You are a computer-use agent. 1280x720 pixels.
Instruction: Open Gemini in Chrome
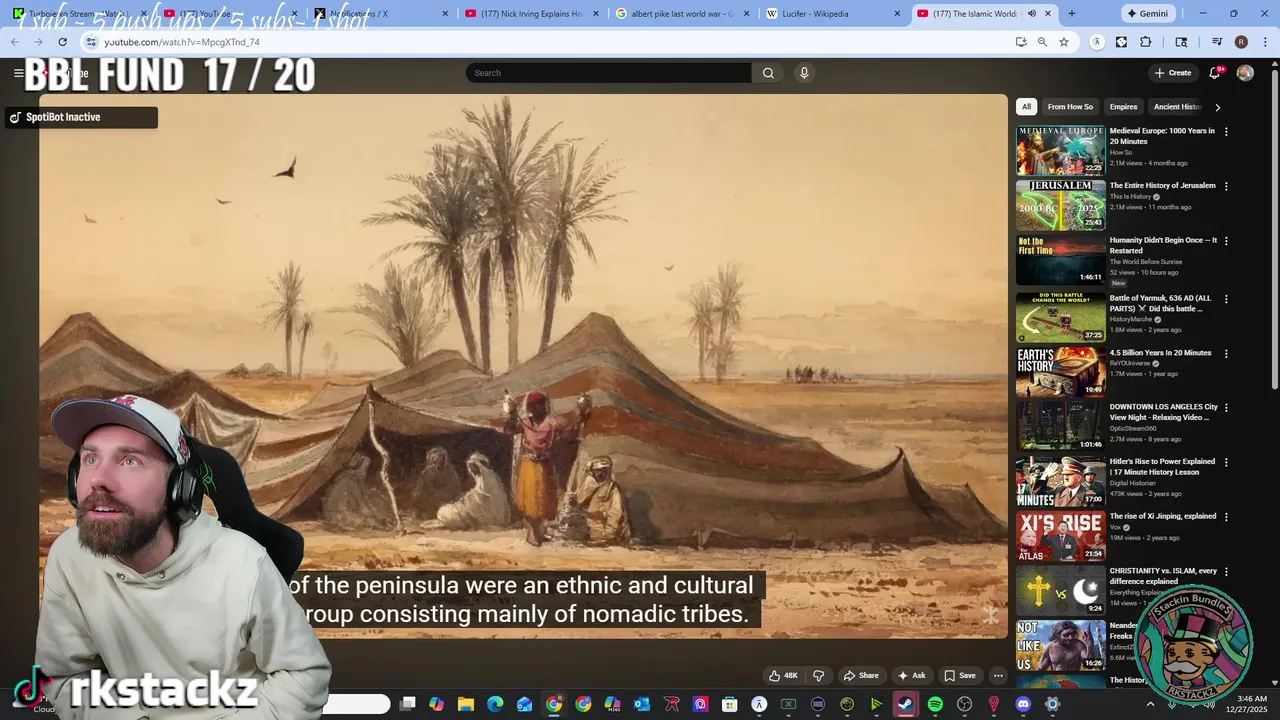[x=1147, y=14]
